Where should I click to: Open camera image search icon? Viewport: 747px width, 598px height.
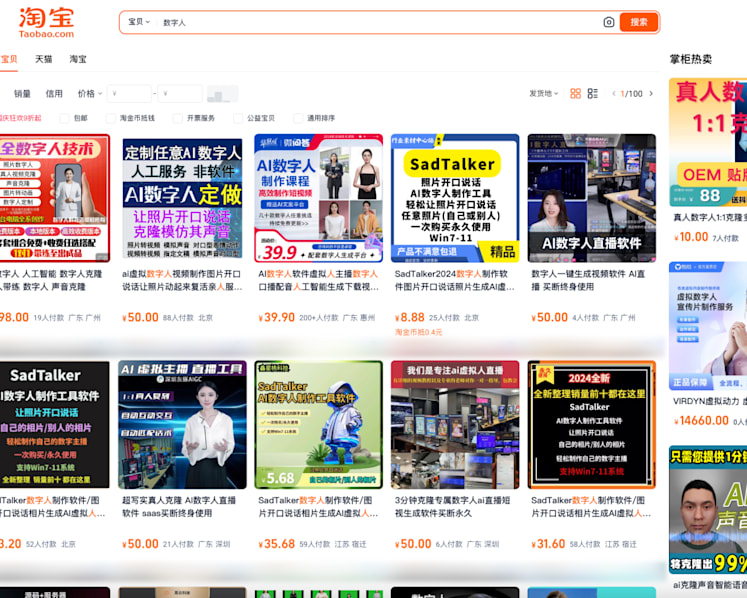pos(608,22)
